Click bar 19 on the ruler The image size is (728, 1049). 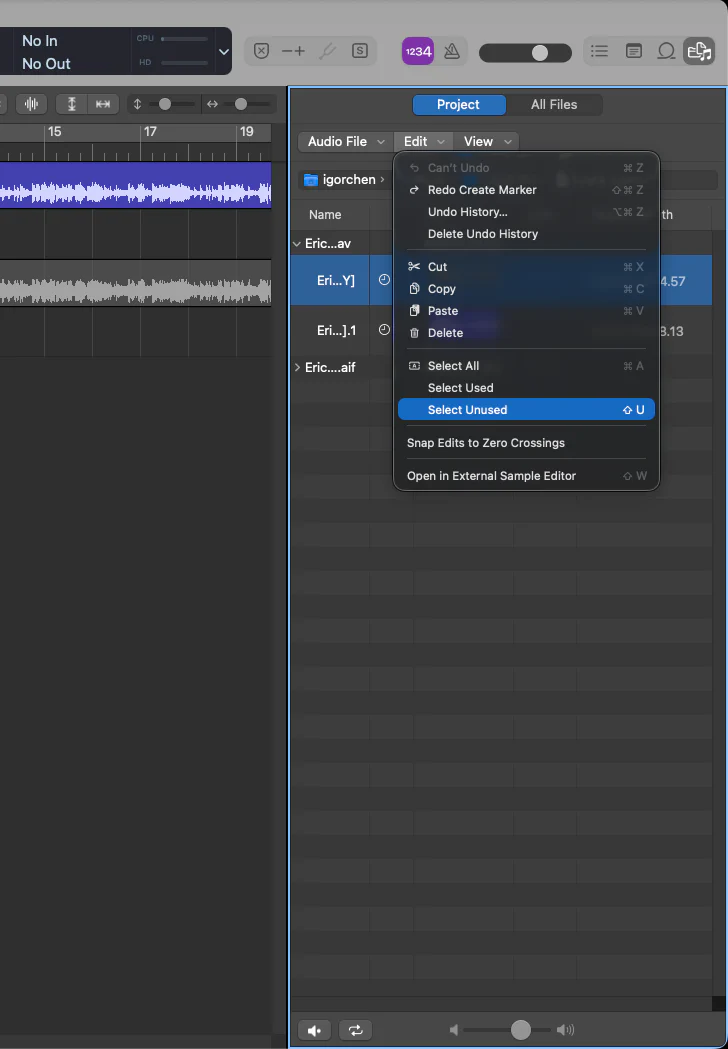(x=246, y=132)
